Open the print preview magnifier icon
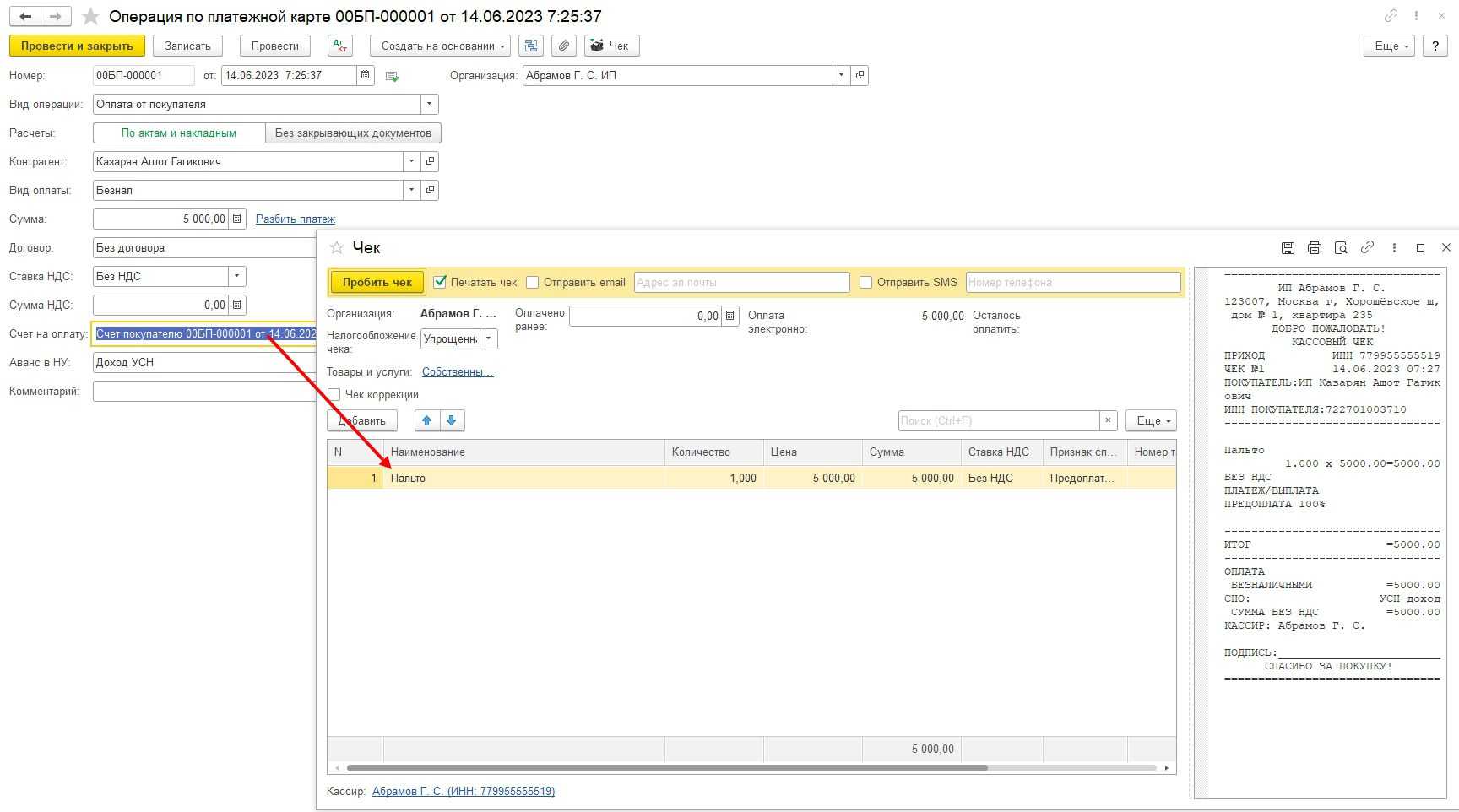The width and height of the screenshot is (1459, 812). tap(1341, 247)
